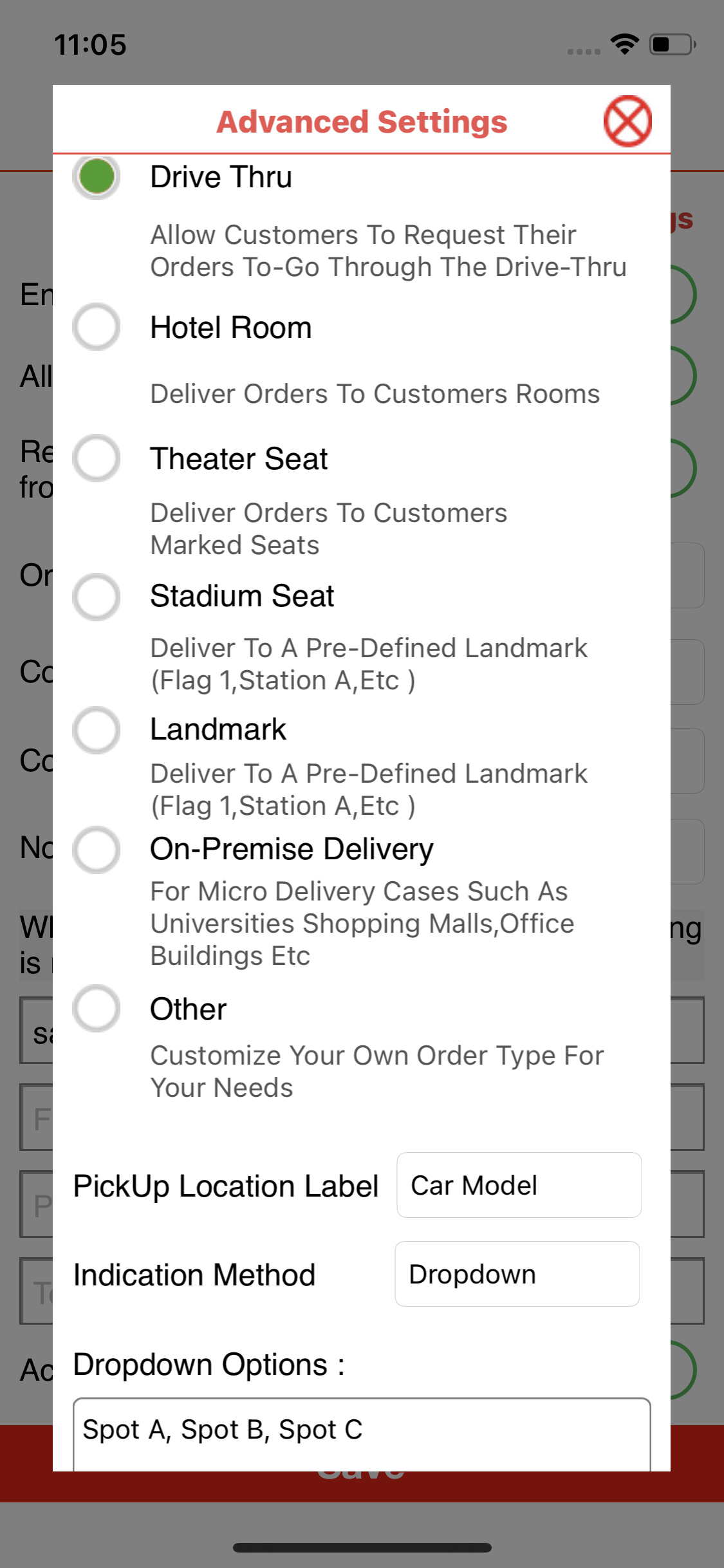Choose the Other order type
The height and width of the screenshot is (1568, 724).
[97, 1009]
